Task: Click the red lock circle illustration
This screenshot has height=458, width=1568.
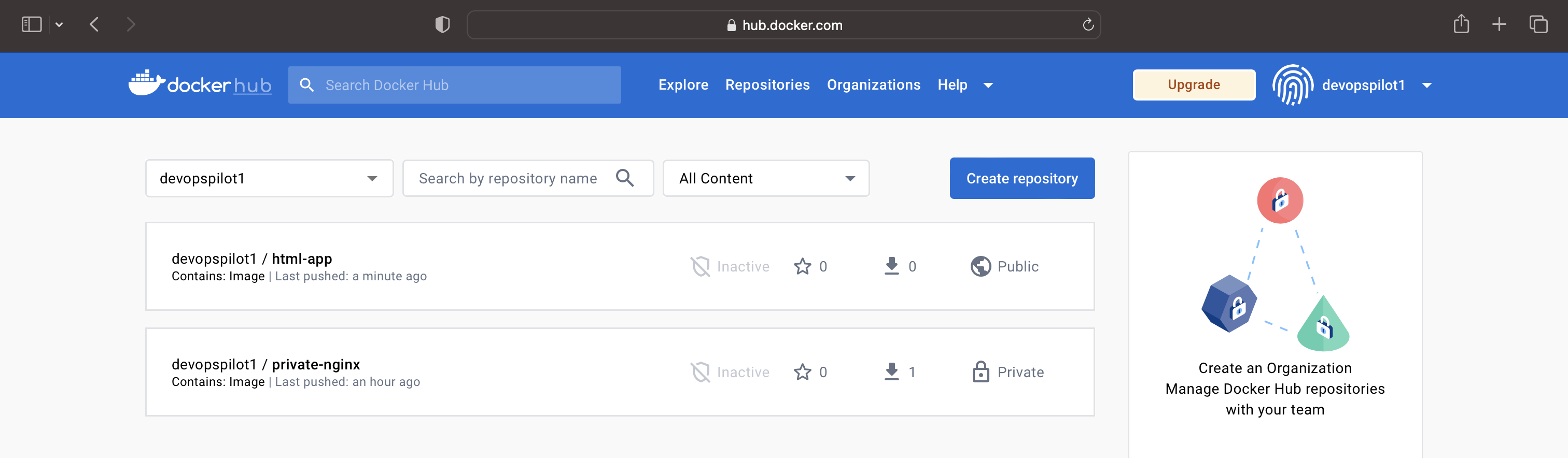Action: 1280,200
